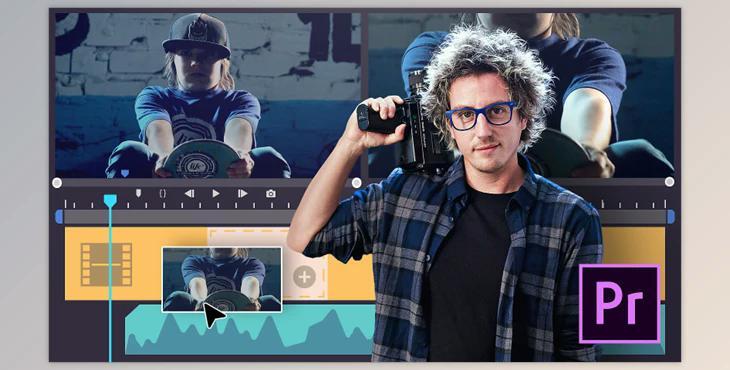The width and height of the screenshot is (730, 370).
Task: Capture a frame with the camera icon
Action: pyautogui.click(x=270, y=194)
